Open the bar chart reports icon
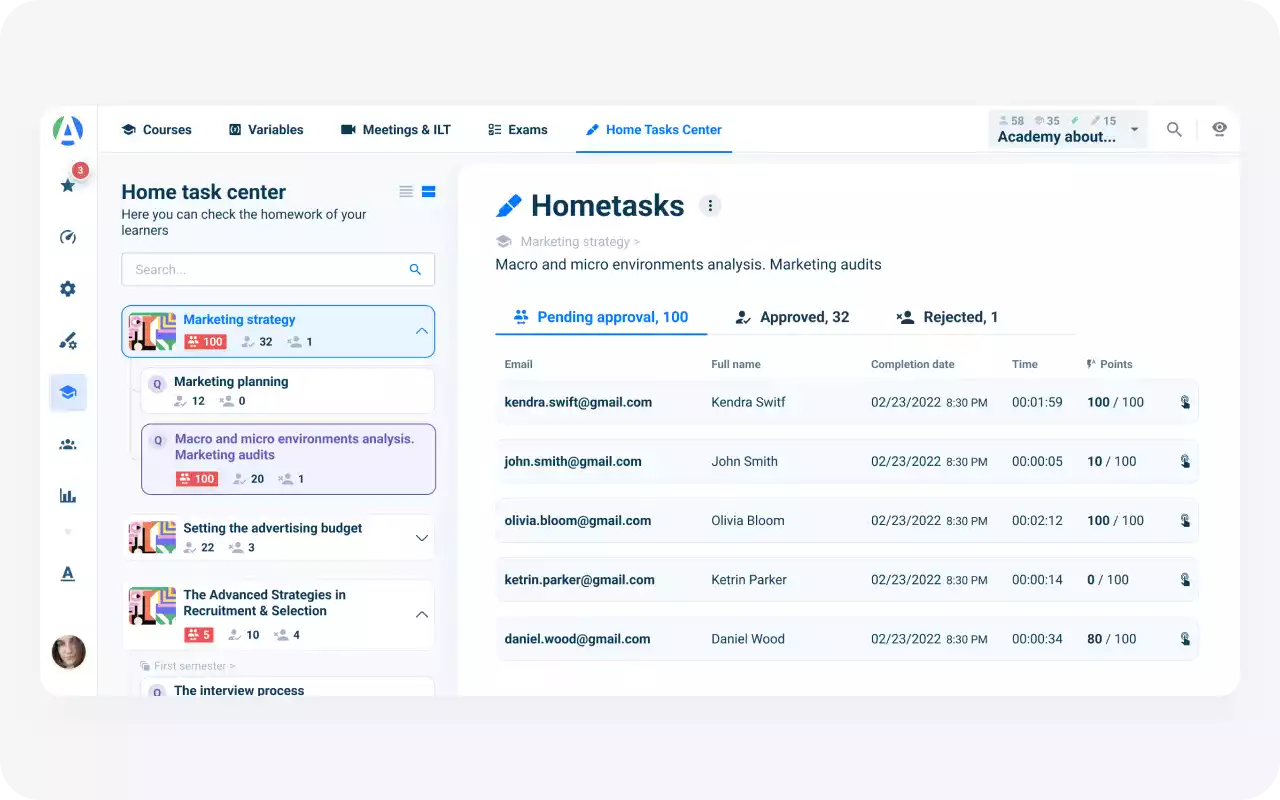 click(x=68, y=495)
